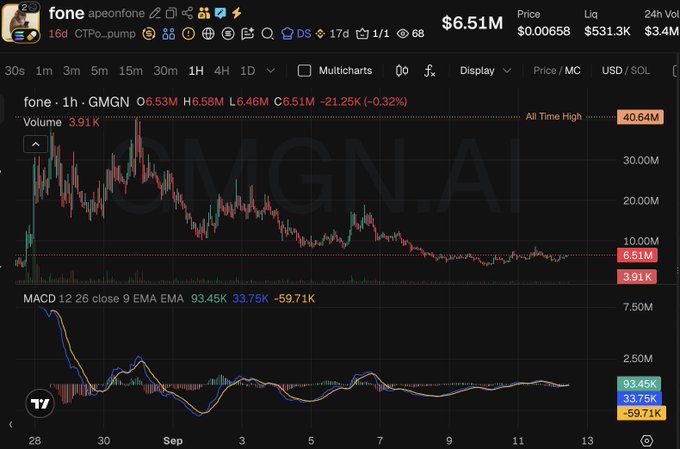Image resolution: width=680 pixels, height=449 pixels.
Task: Select the 1H timeframe
Action: (x=196, y=70)
